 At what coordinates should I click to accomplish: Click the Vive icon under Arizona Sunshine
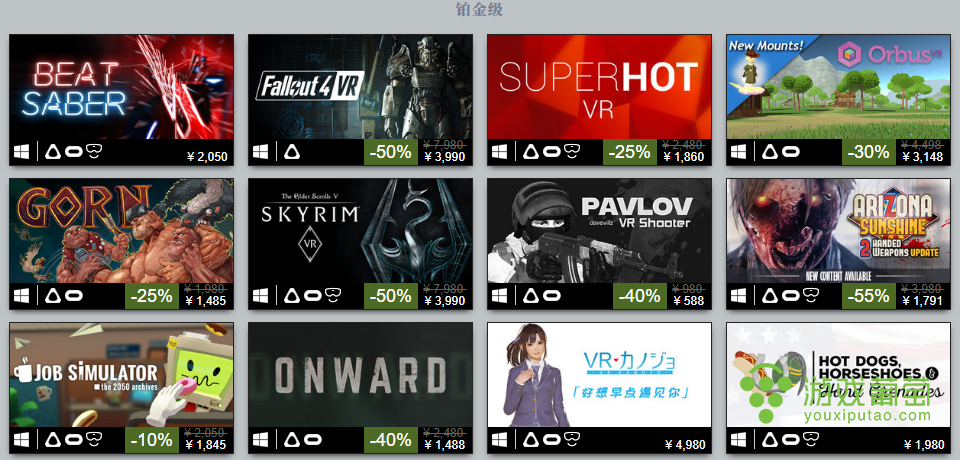coord(771,296)
